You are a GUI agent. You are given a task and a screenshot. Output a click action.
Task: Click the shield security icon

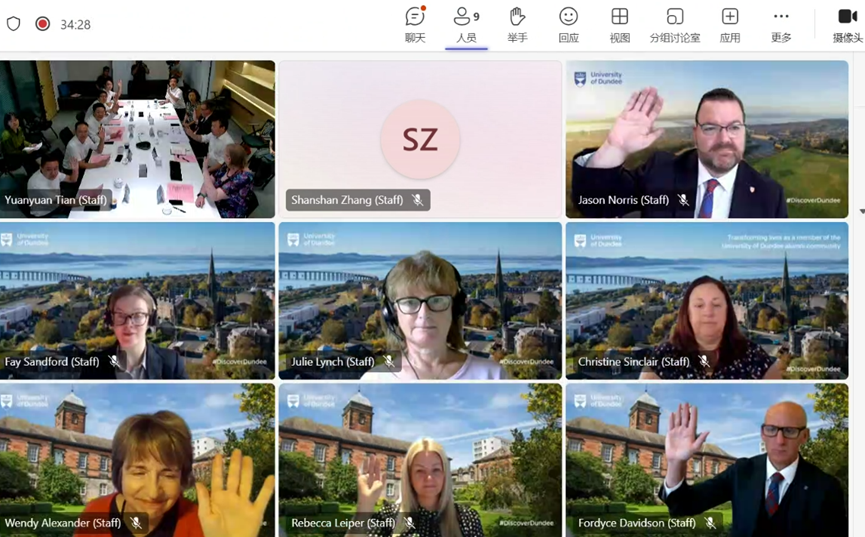click(14, 24)
